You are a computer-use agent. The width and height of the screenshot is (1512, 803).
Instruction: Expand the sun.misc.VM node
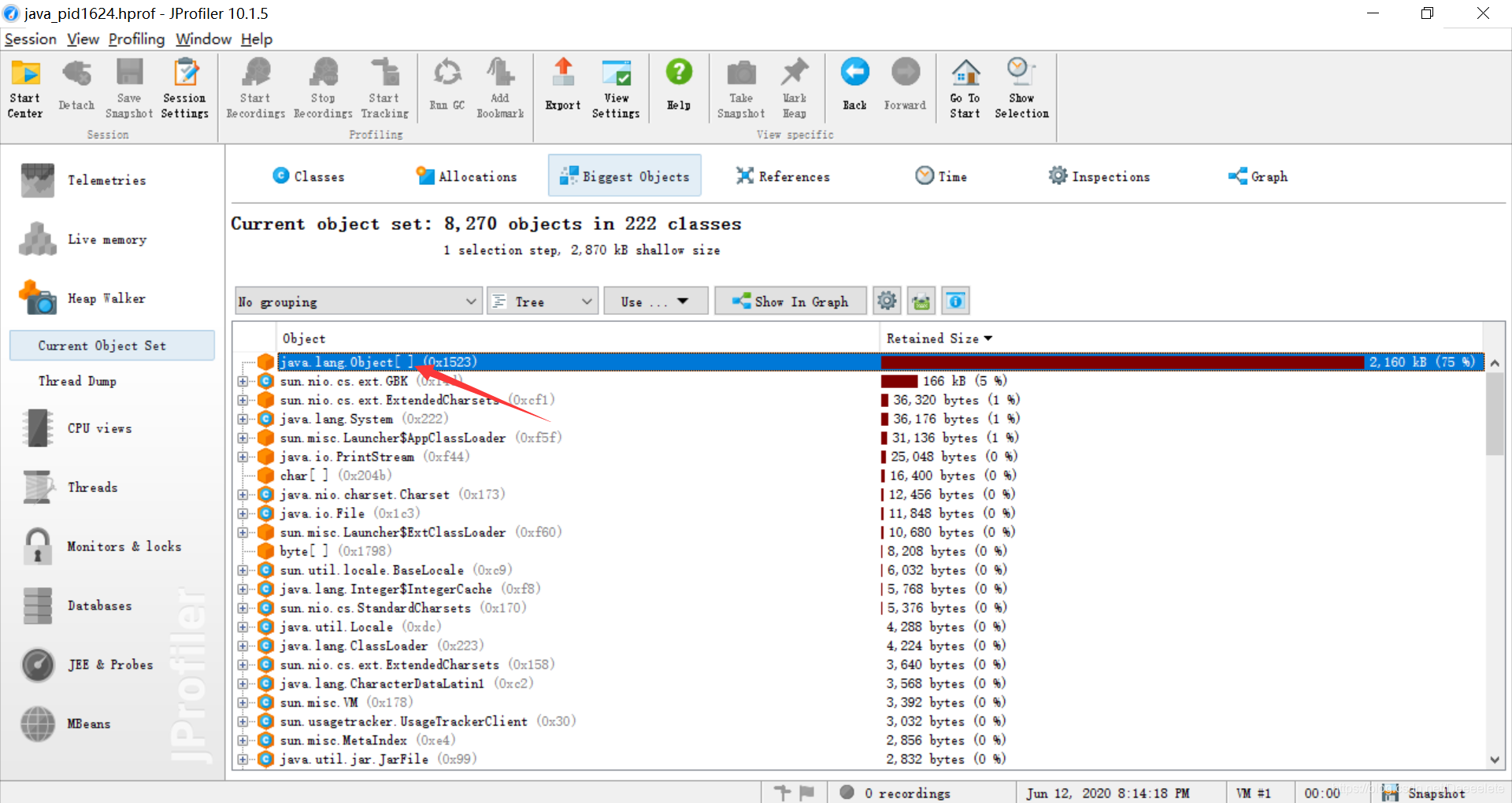coord(243,702)
